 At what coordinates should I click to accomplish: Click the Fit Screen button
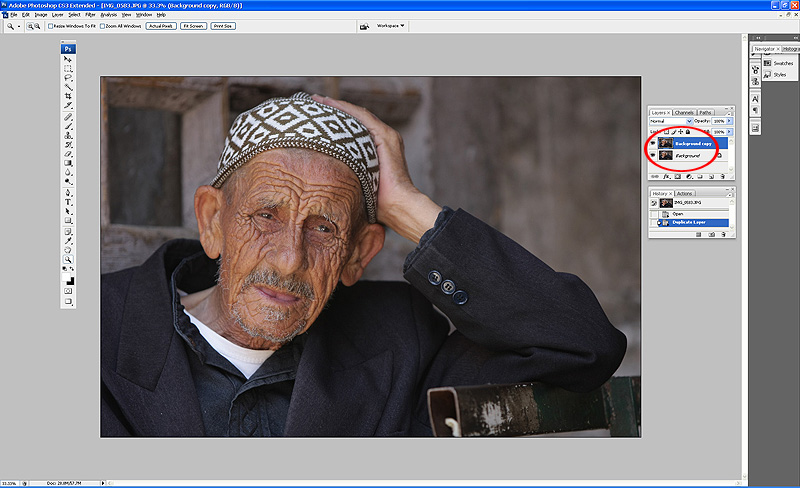[x=192, y=26]
